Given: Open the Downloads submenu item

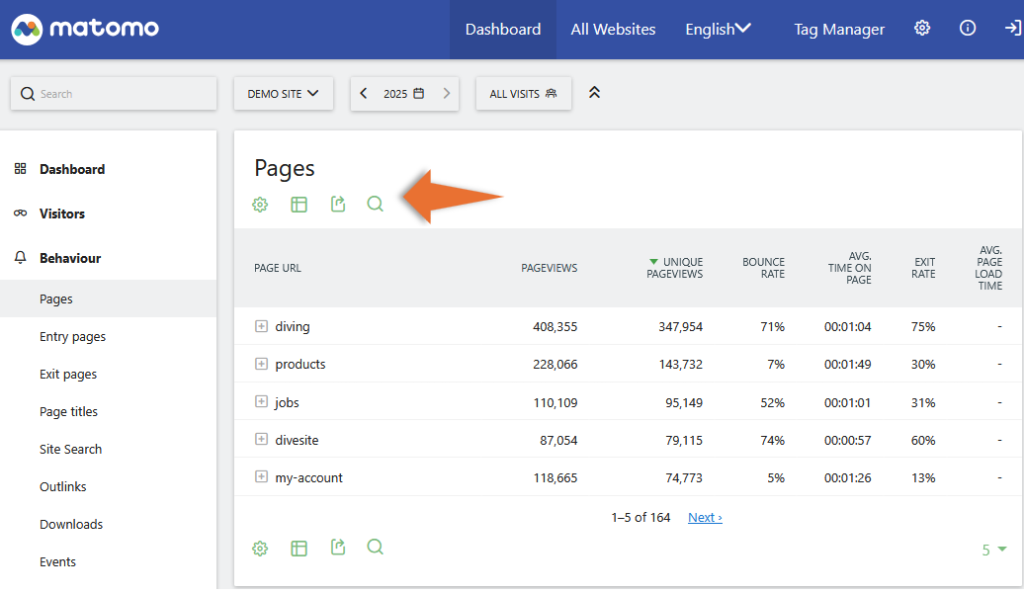Looking at the screenshot, I should tap(71, 524).
